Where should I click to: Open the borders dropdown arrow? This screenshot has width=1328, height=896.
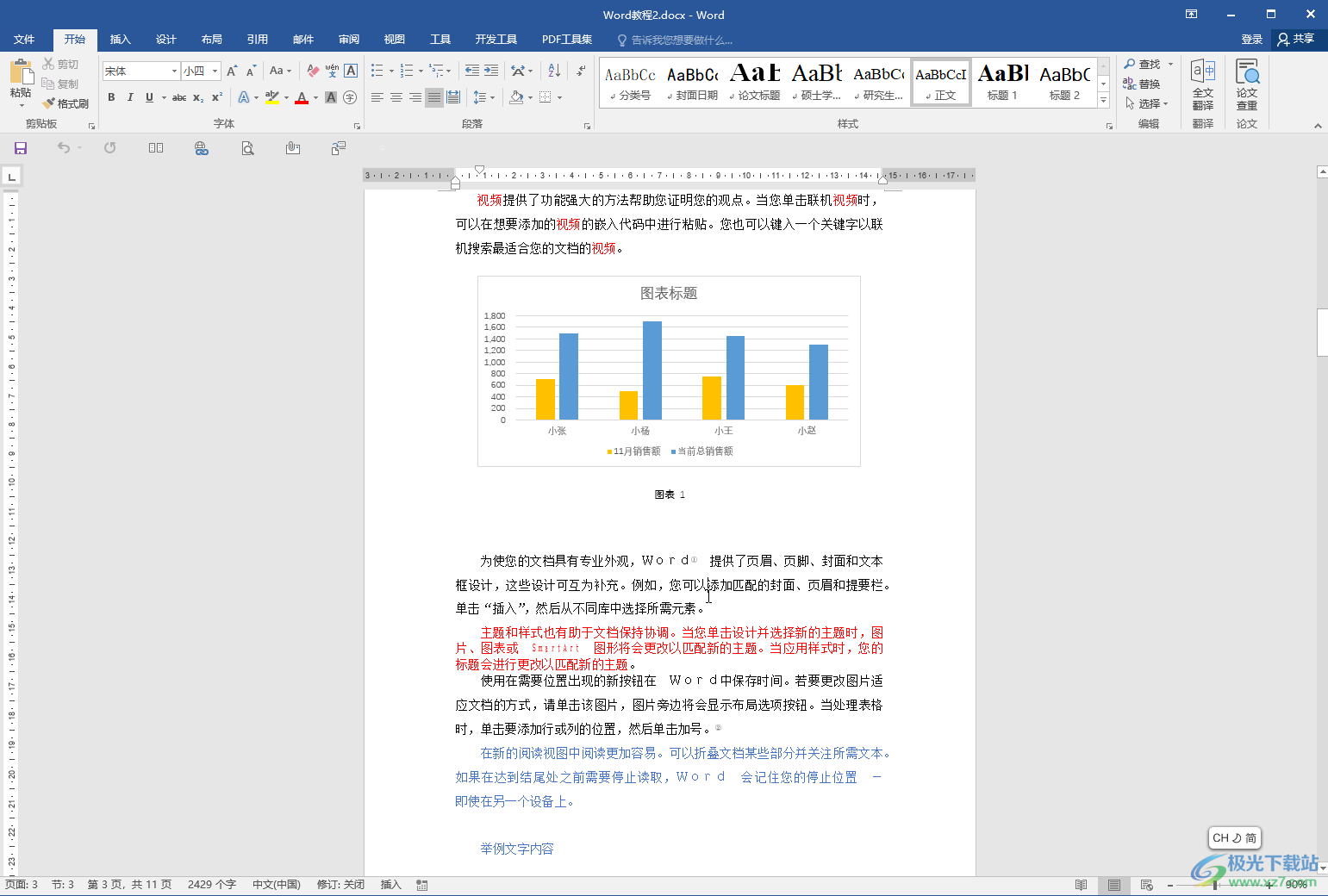(x=559, y=97)
